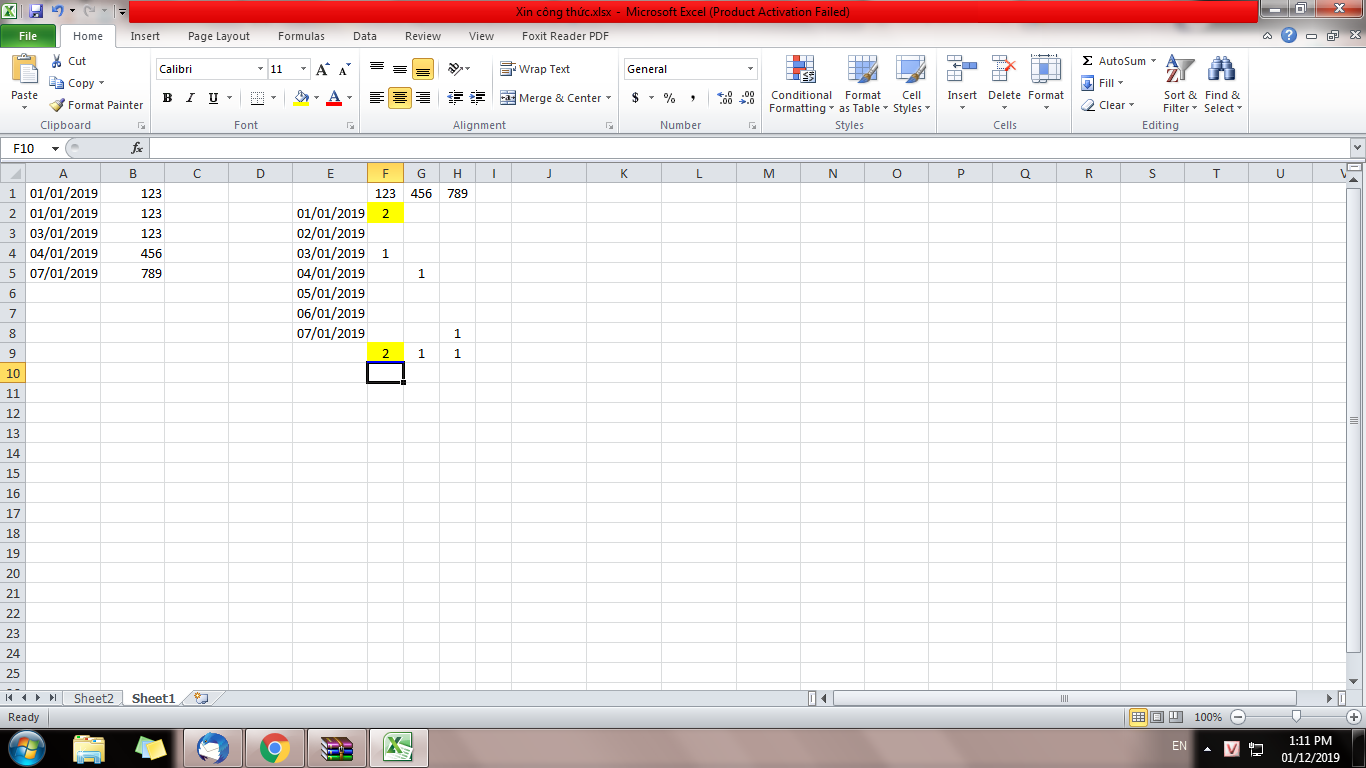This screenshot has height=768, width=1366.
Task: Open the Calibri font name dropdown
Action: pos(261,69)
